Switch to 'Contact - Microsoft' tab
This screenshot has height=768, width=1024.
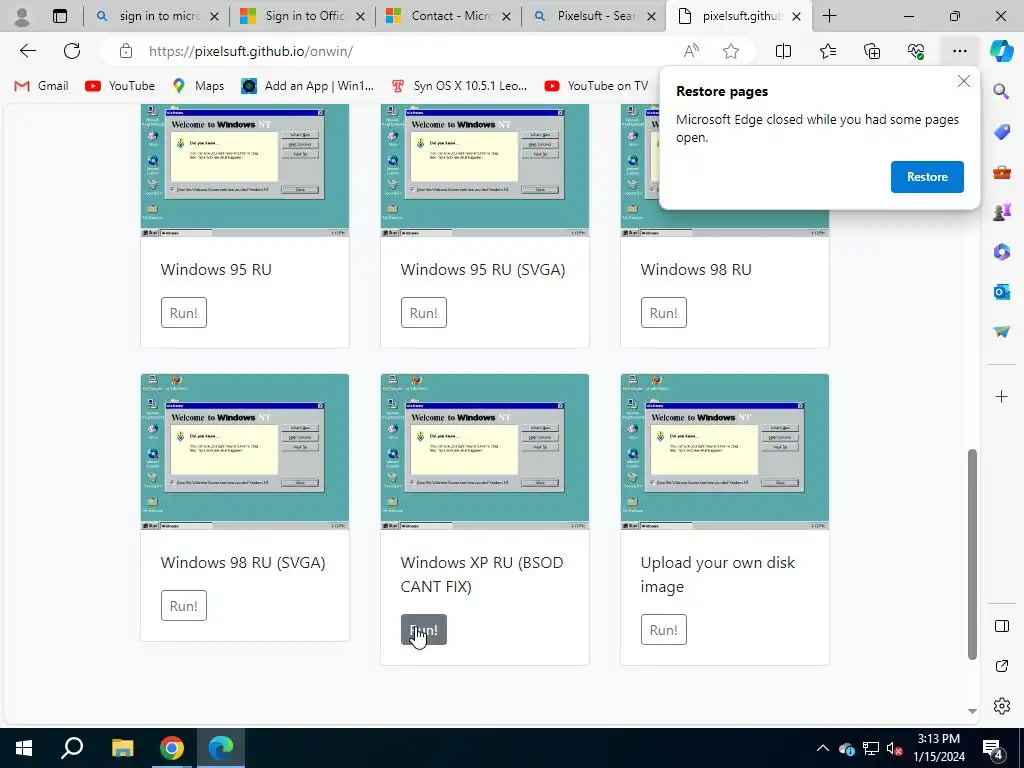click(449, 16)
